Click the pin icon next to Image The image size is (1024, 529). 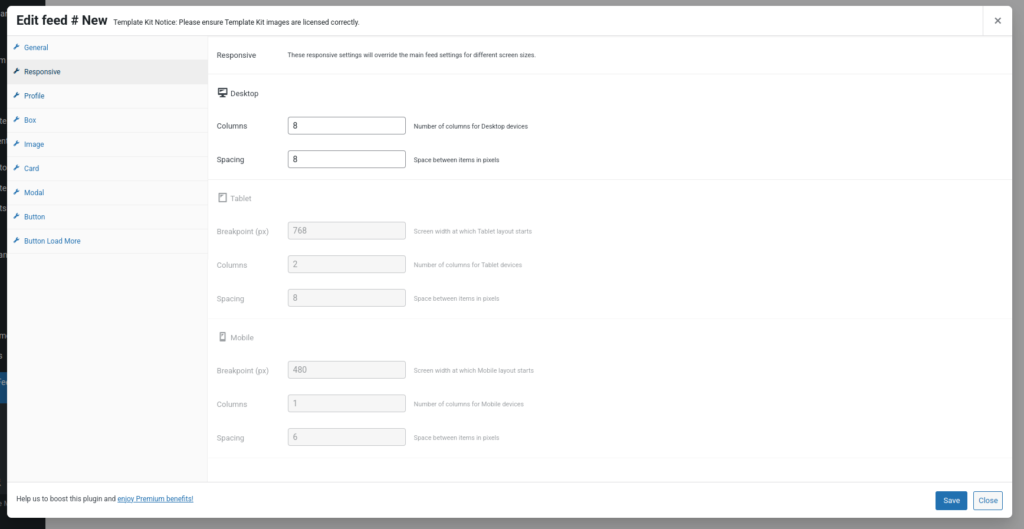tap(16, 144)
